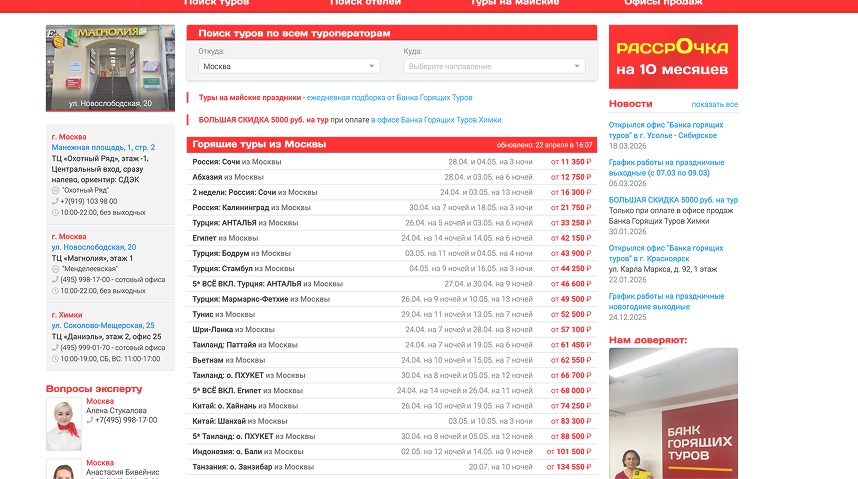
Task: Click 'показать все' news link
Action: [715, 105]
